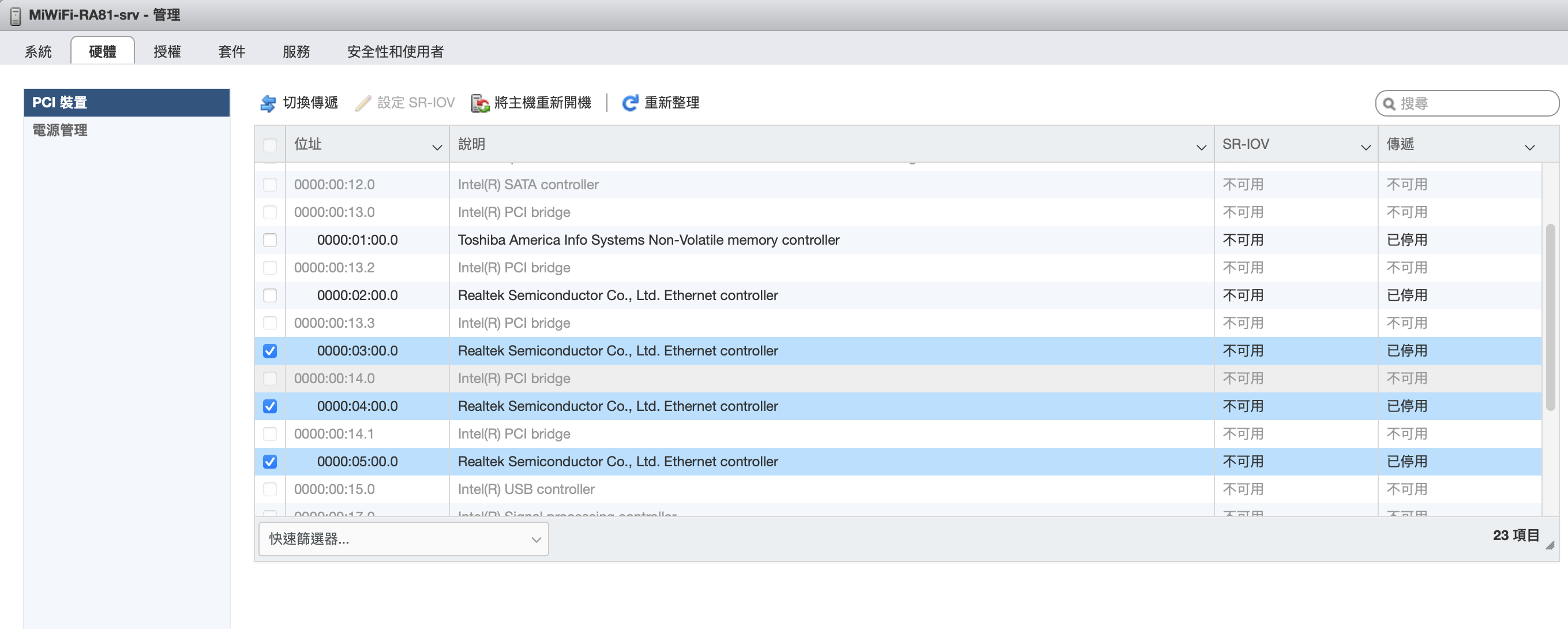Click the resize grip at table corner
The image size is (1568, 629).
tap(1550, 545)
